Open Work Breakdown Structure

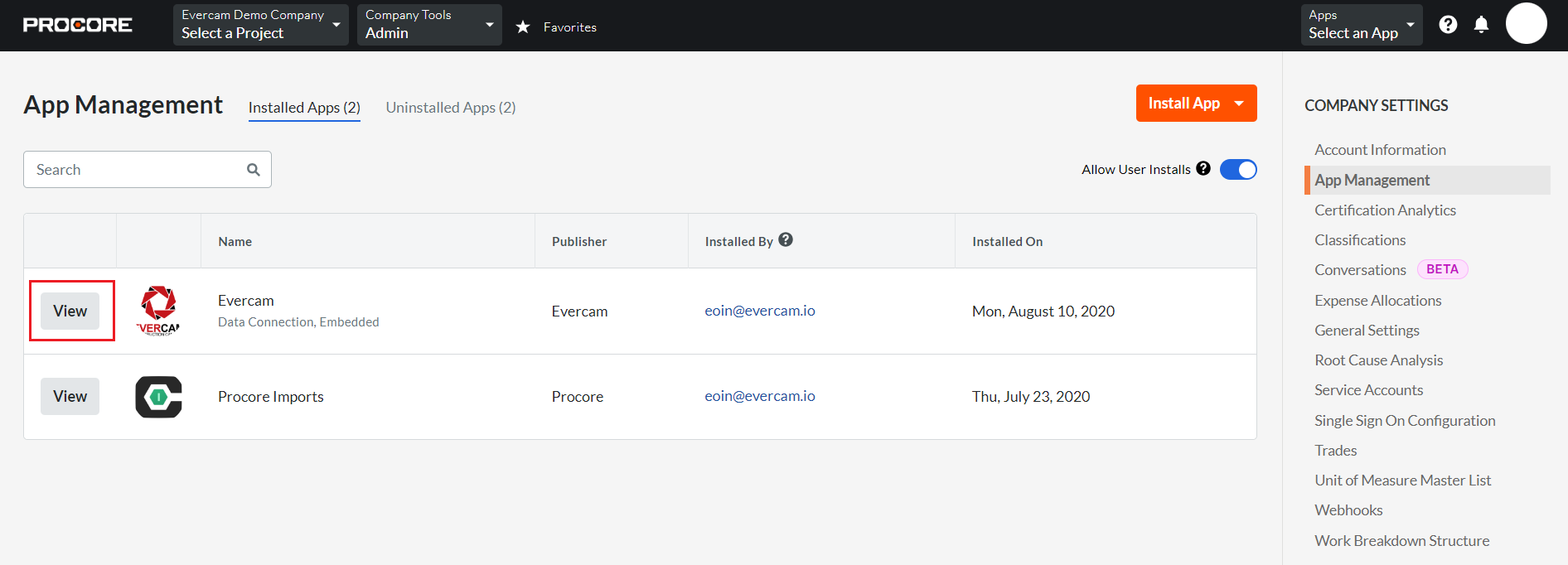(x=1401, y=541)
